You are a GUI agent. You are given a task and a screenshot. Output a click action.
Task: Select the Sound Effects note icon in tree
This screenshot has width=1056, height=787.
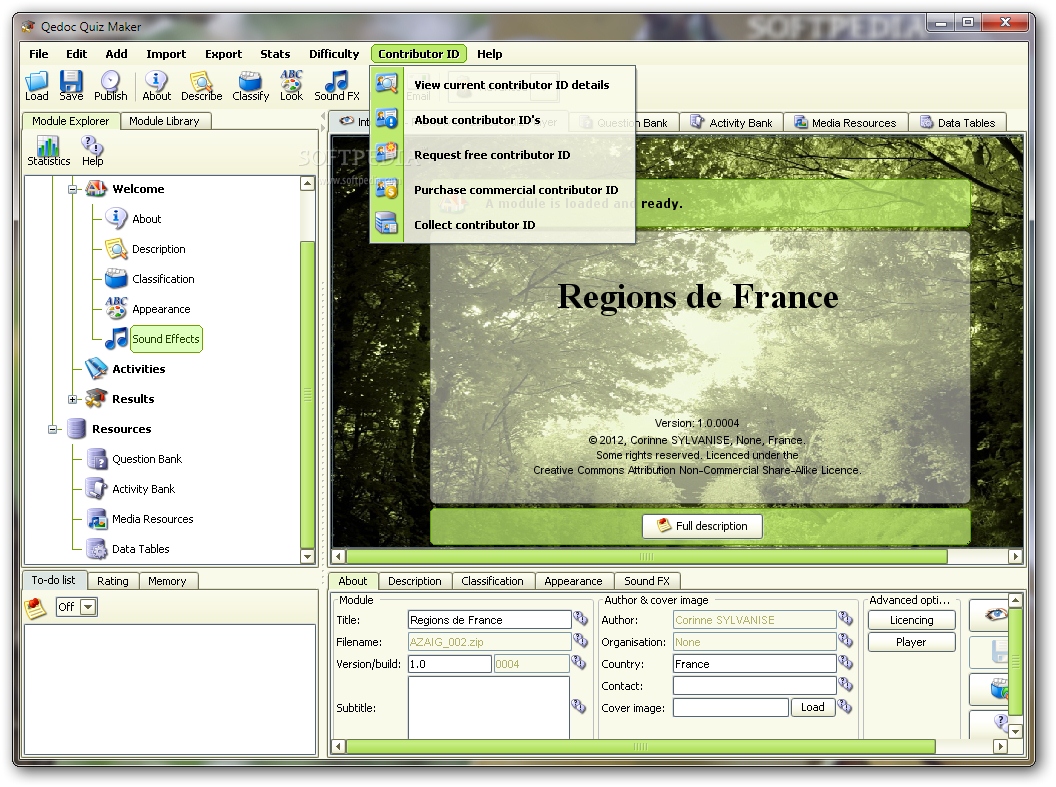click(x=117, y=339)
